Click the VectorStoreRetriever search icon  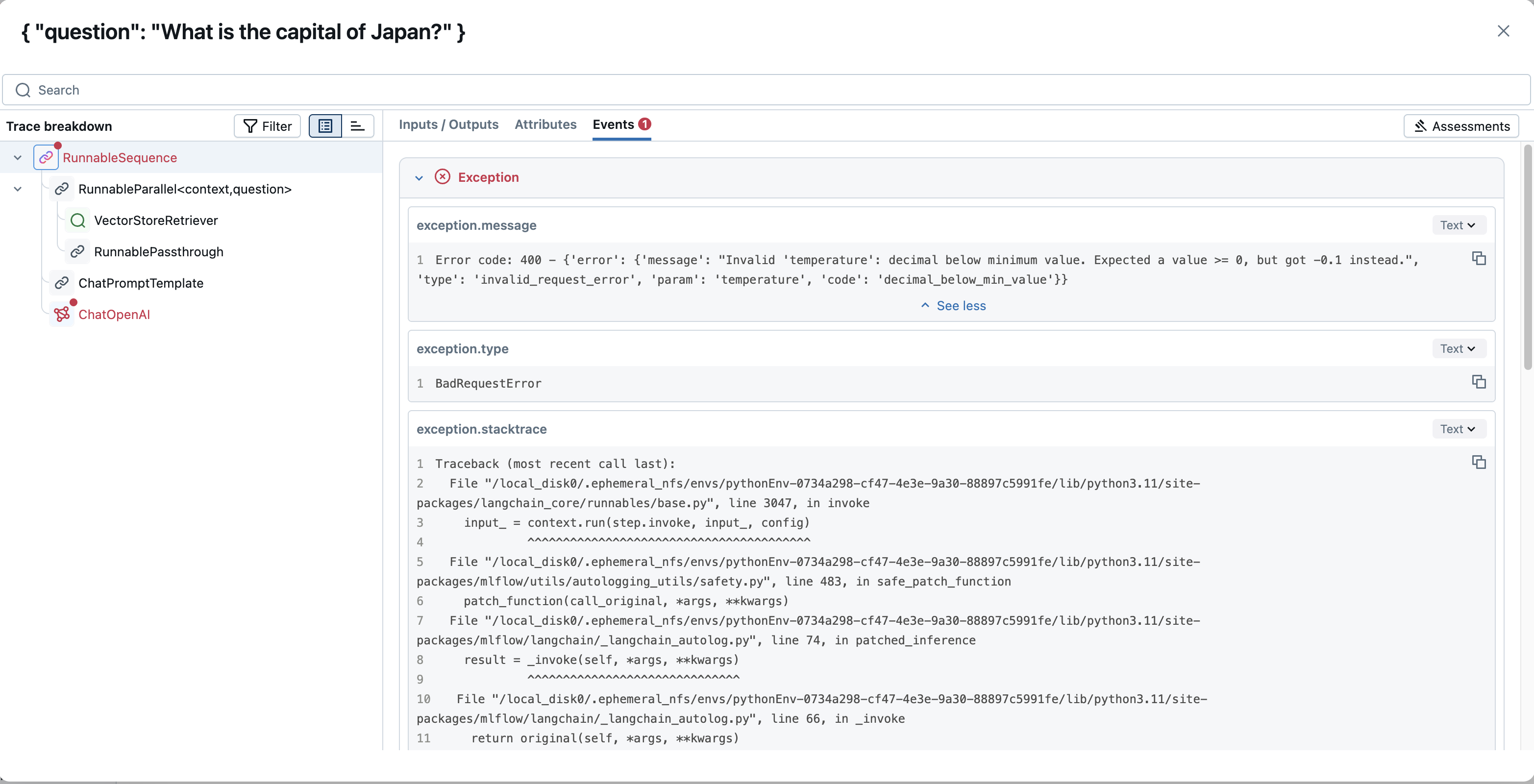77,220
